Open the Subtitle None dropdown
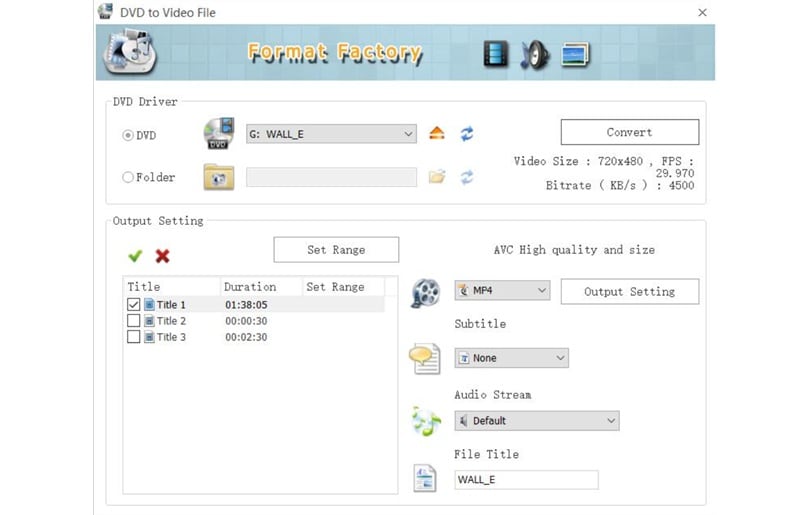800x515 pixels. click(511, 358)
